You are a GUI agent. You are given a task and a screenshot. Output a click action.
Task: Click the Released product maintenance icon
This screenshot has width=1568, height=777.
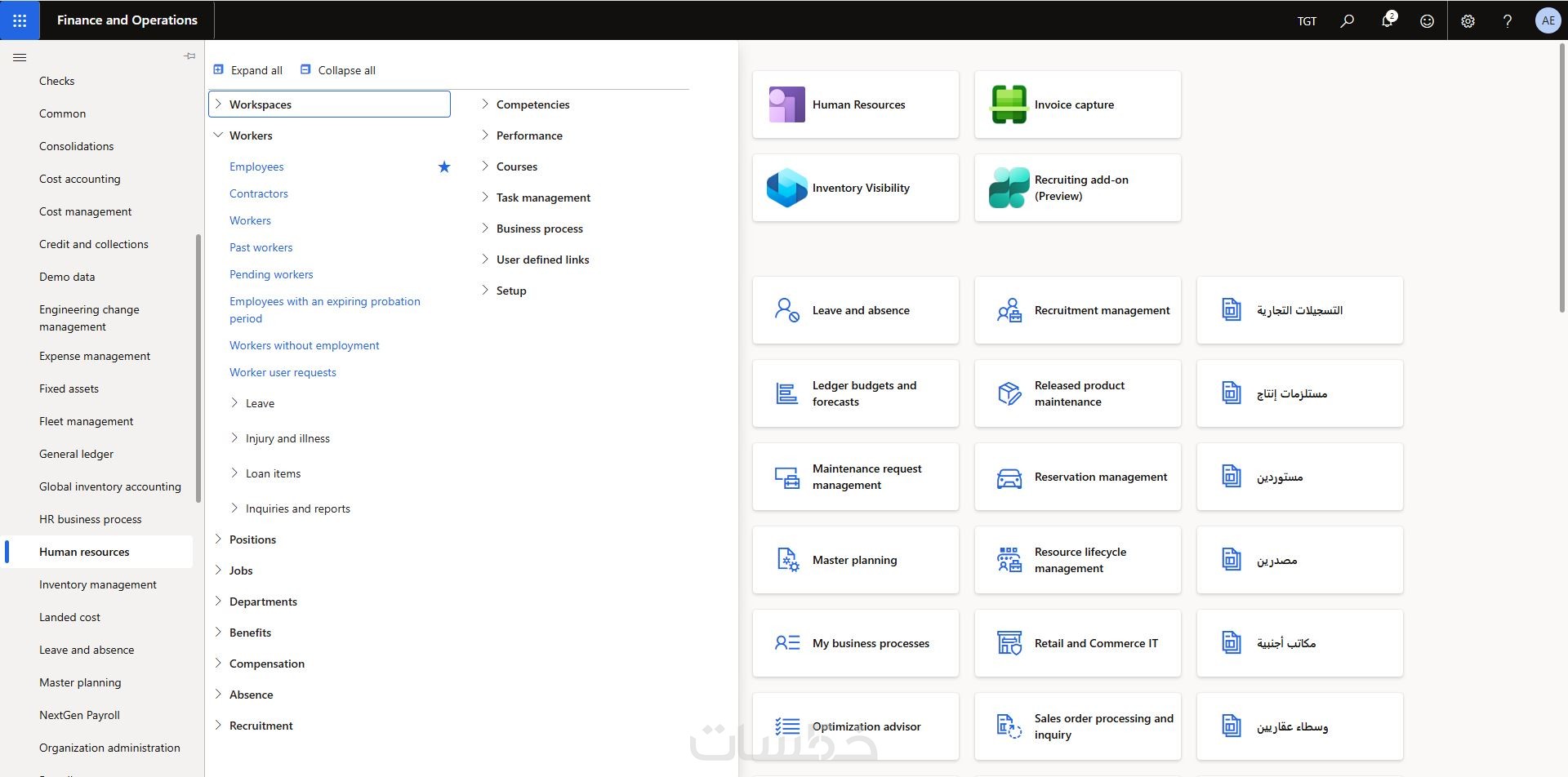pyautogui.click(x=1009, y=393)
